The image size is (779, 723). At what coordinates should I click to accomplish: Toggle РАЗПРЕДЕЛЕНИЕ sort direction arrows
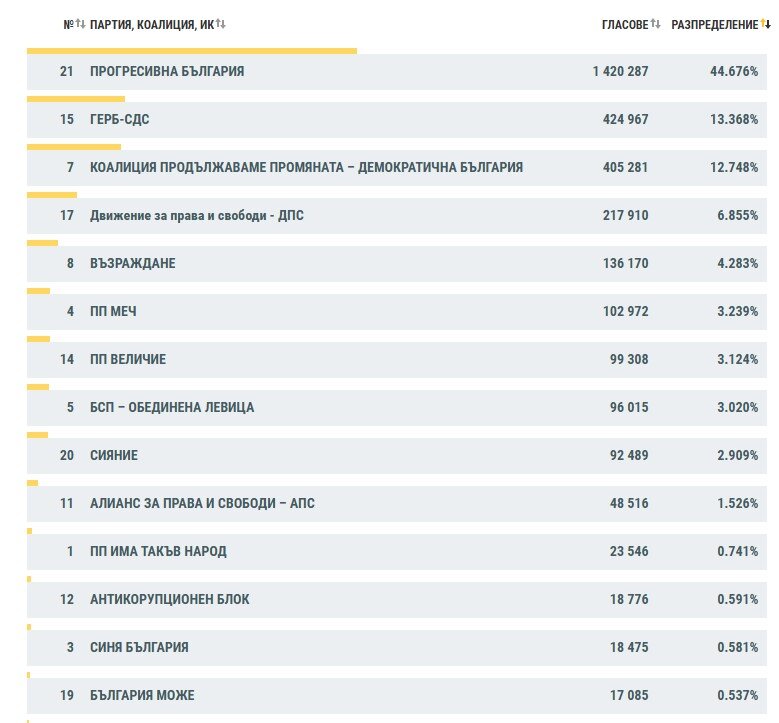tap(765, 23)
